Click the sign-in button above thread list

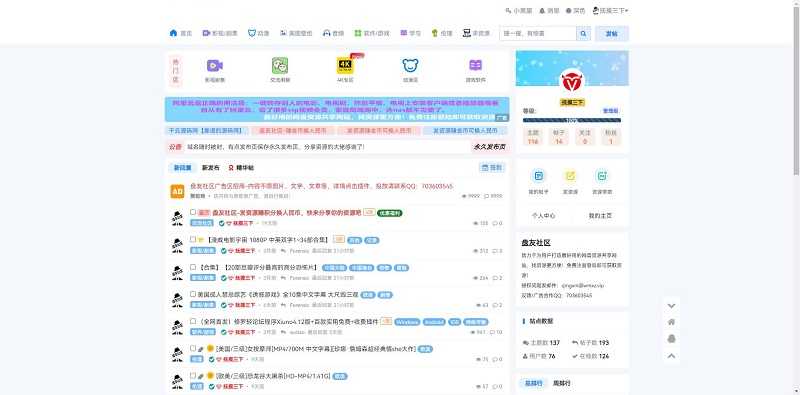pos(492,167)
